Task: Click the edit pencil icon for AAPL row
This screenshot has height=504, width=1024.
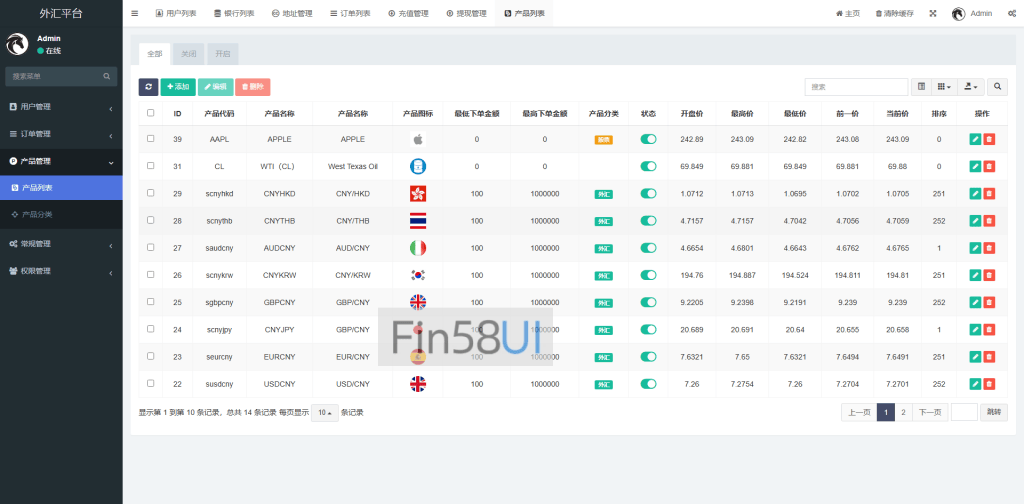Action: coord(975,140)
